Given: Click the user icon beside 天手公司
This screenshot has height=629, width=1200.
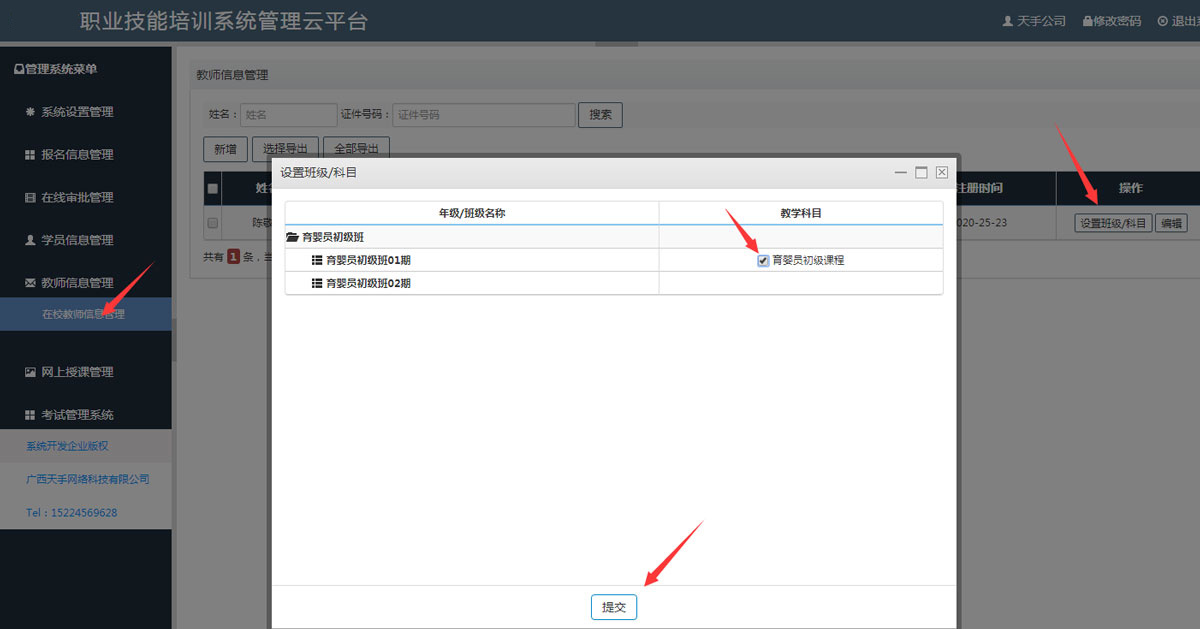Looking at the screenshot, I should tap(1008, 21).
